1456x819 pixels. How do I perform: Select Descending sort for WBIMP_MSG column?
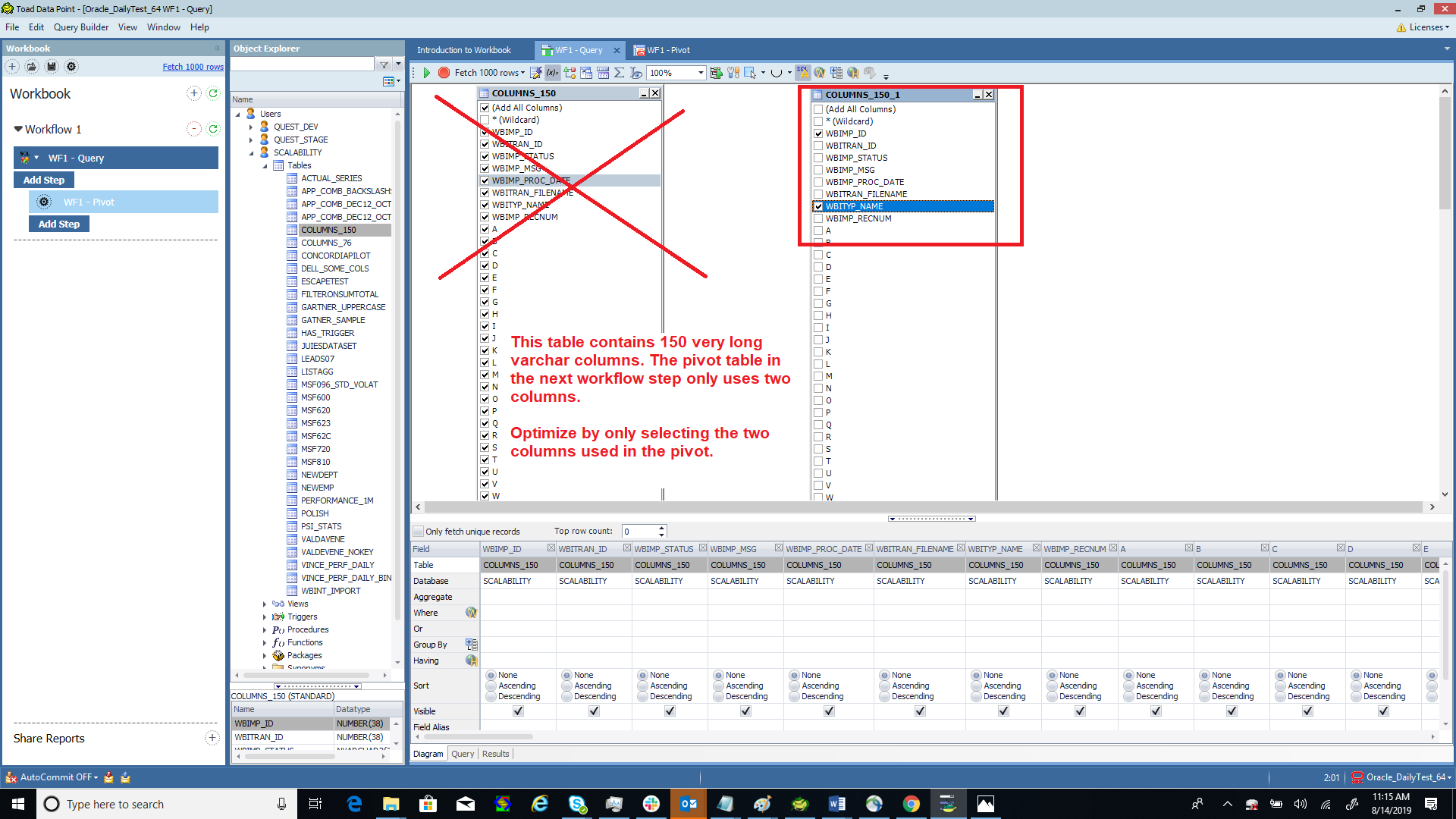coord(718,696)
